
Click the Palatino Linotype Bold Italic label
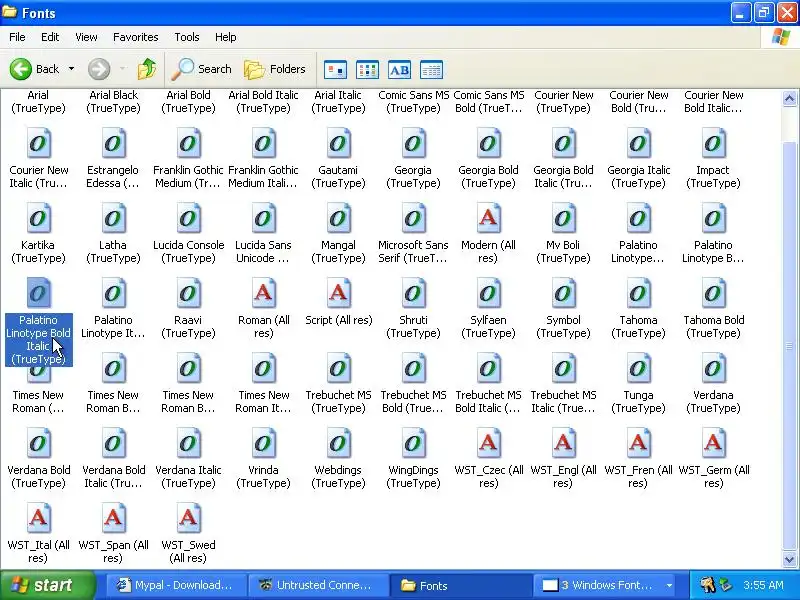pyautogui.click(x=38, y=340)
